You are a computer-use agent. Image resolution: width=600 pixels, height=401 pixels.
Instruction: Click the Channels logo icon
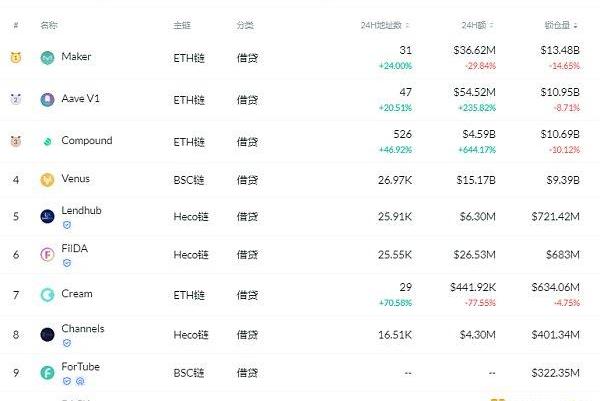pyautogui.click(x=47, y=334)
